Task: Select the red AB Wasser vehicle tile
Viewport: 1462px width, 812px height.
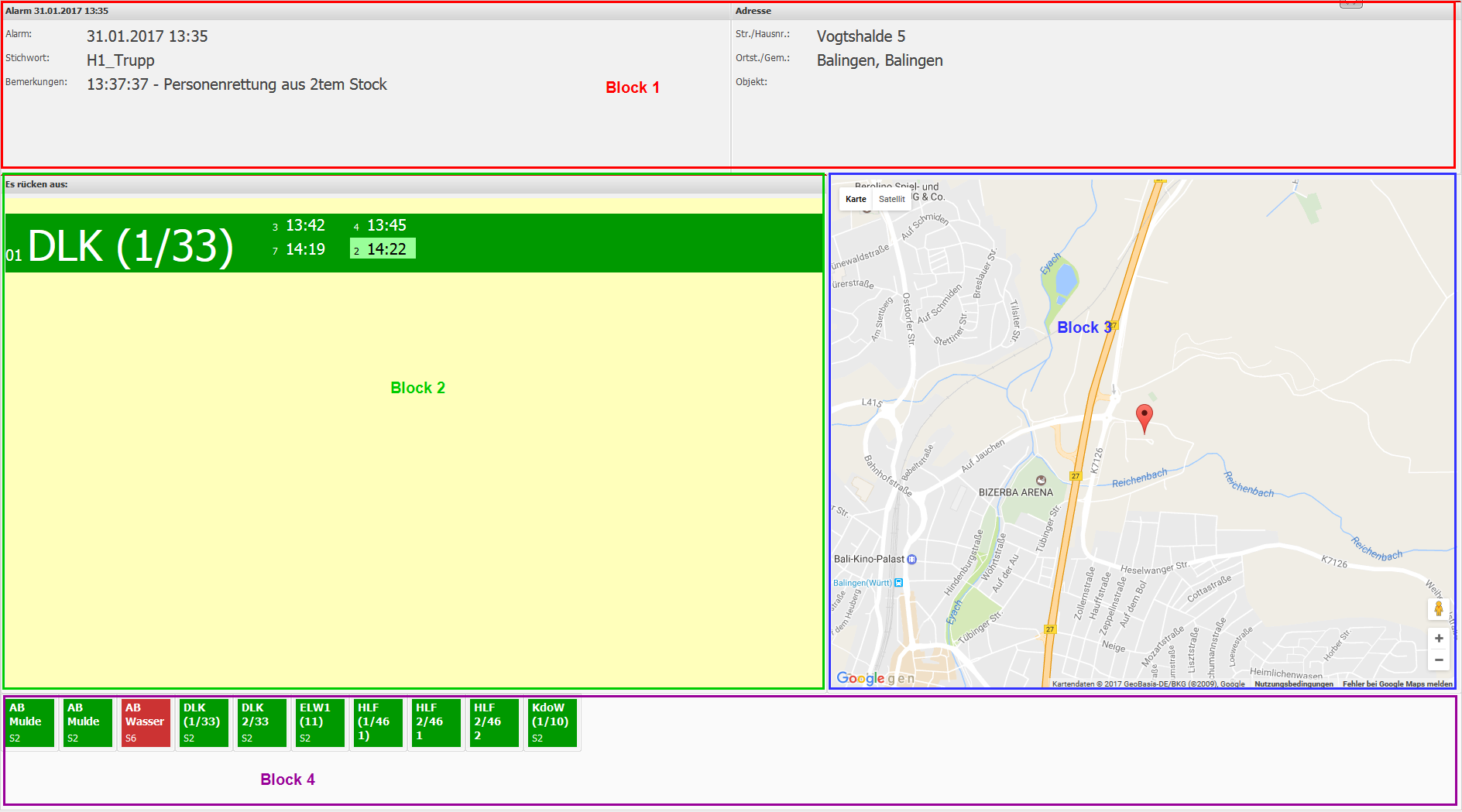Action: [145, 723]
